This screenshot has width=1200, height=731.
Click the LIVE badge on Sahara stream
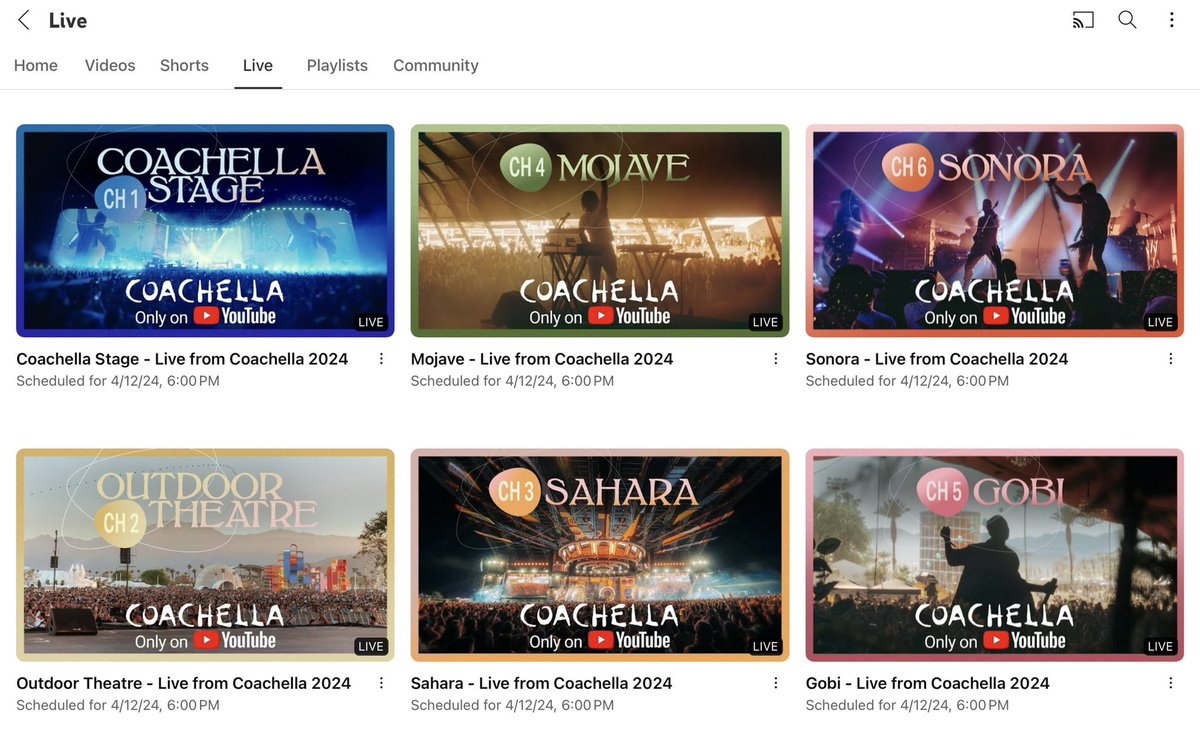(764, 646)
